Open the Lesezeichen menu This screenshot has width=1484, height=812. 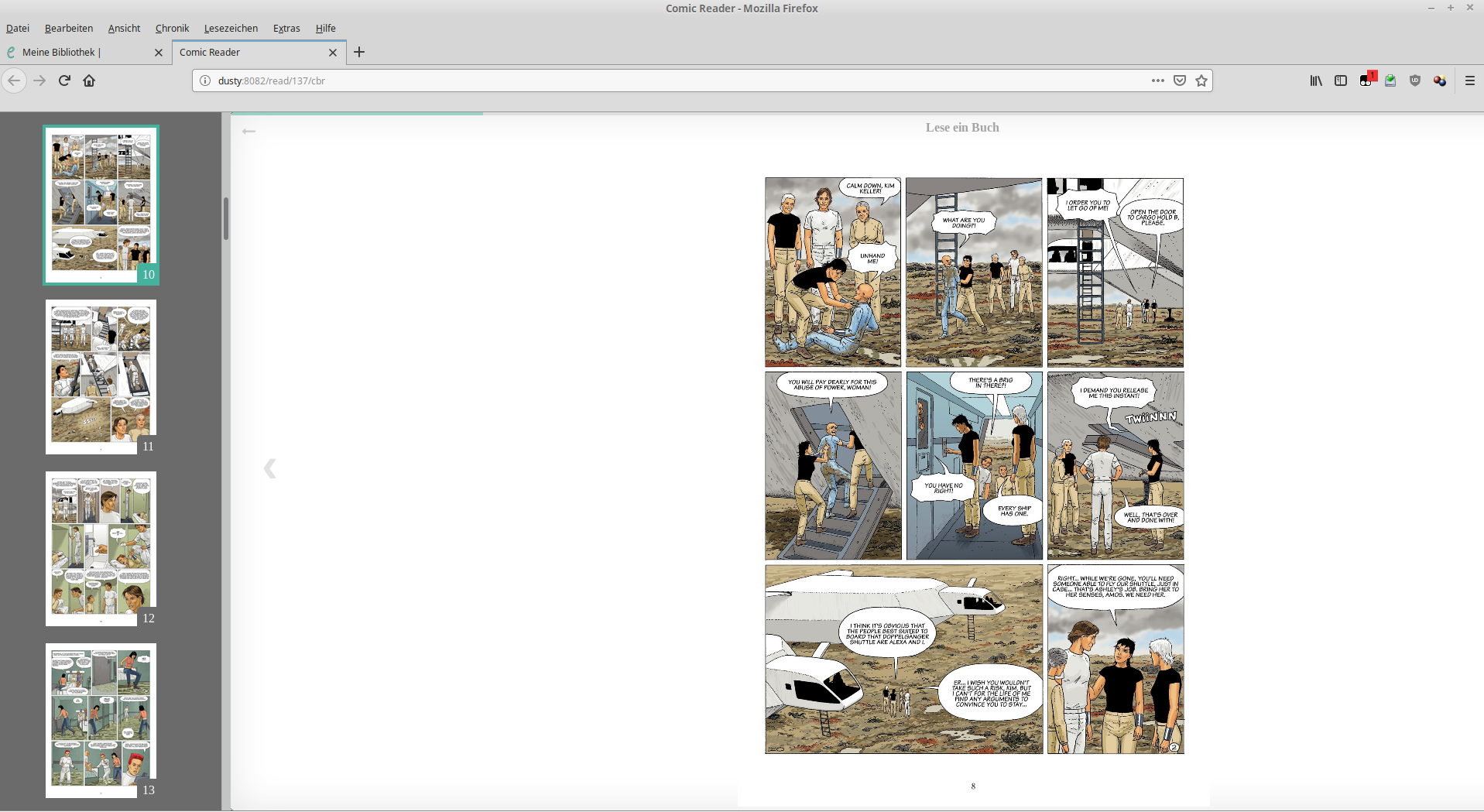[231, 28]
